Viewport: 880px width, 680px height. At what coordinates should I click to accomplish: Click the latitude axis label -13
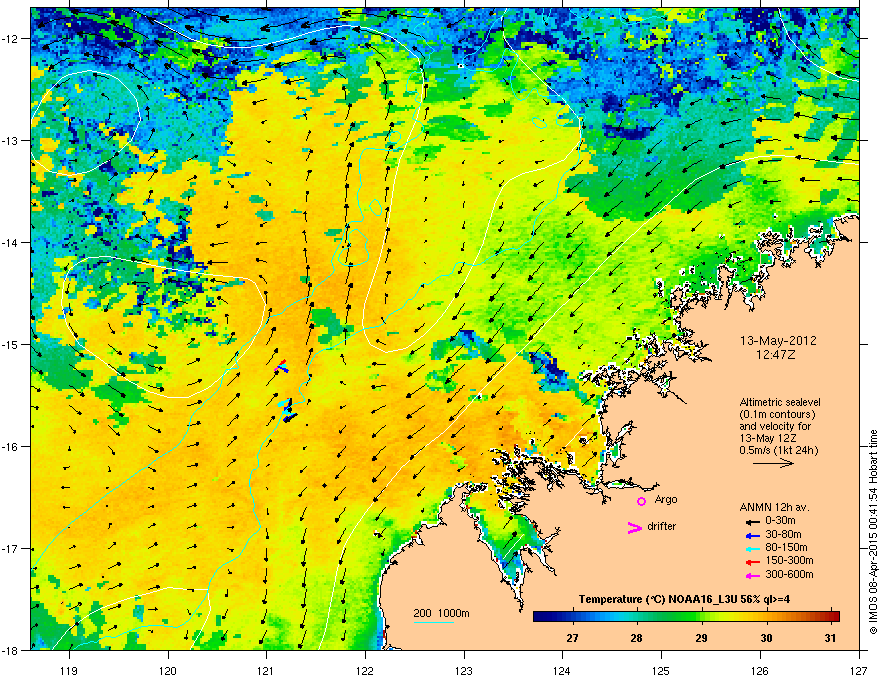click(10, 140)
